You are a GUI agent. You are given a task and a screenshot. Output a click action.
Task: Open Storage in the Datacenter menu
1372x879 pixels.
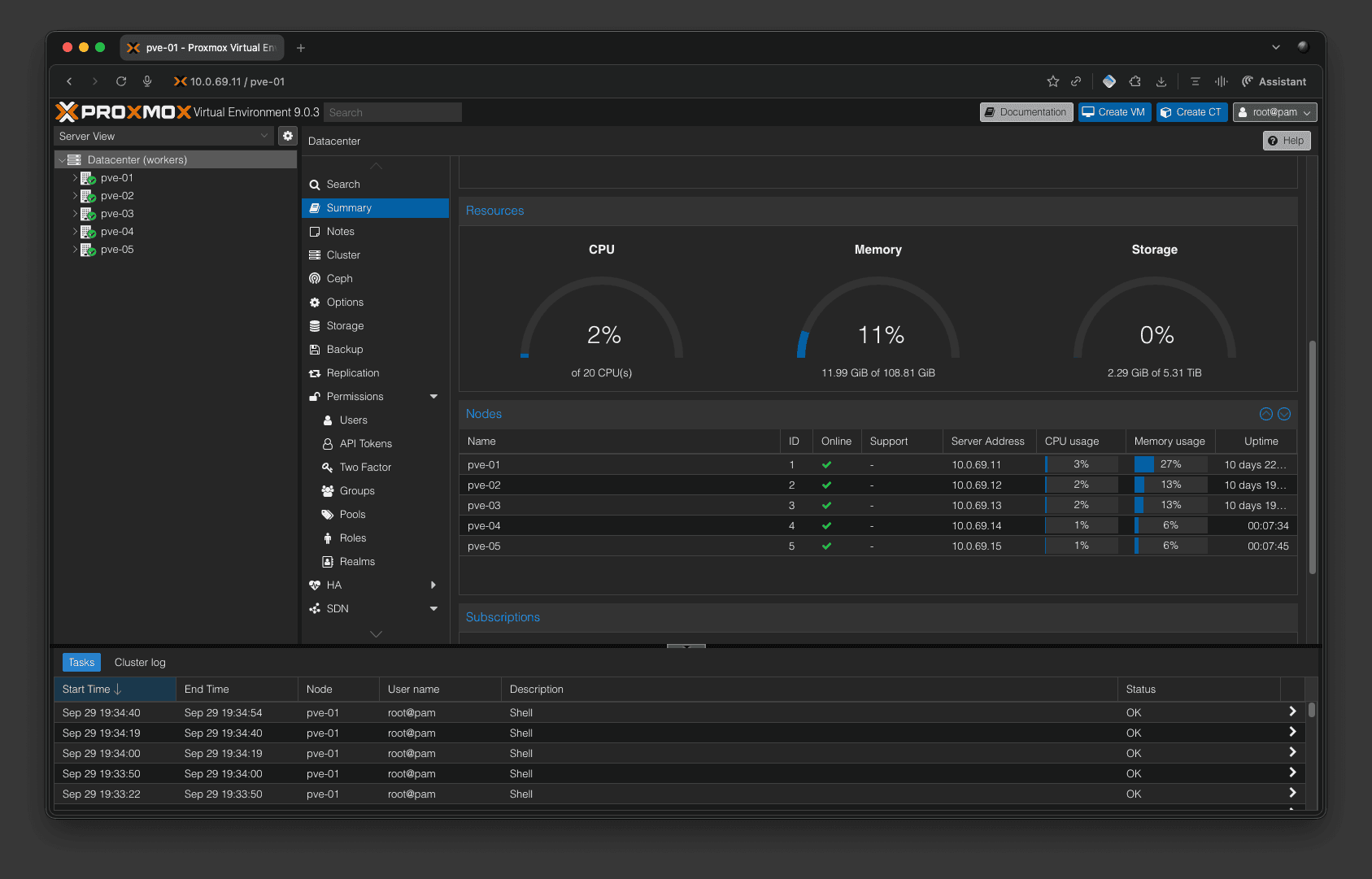375,326
